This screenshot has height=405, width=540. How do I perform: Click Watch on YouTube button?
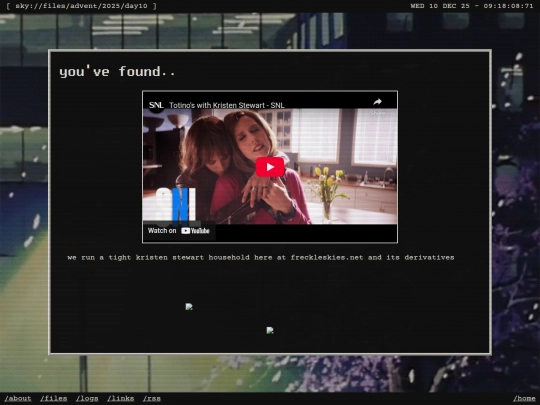[179, 231]
